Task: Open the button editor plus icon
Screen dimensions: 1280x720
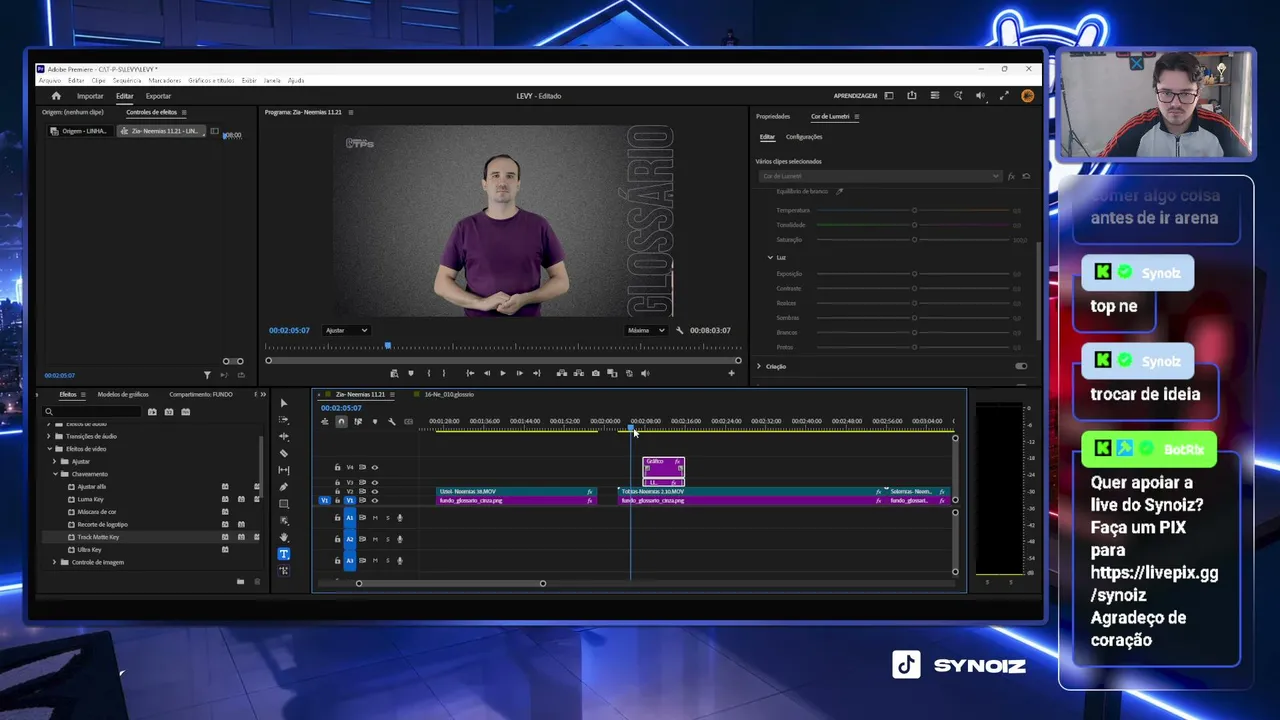Action: [731, 373]
